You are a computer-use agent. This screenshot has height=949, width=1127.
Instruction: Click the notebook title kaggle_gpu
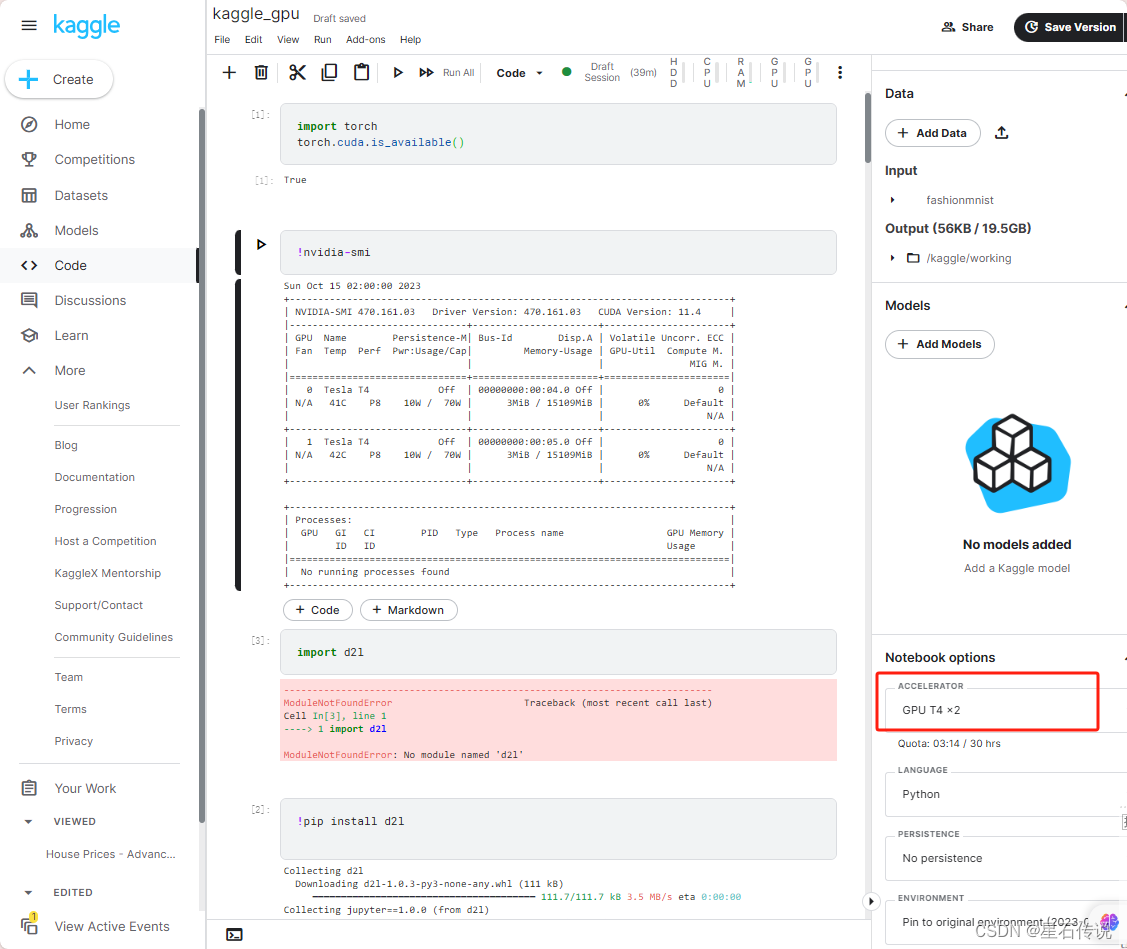pos(256,14)
